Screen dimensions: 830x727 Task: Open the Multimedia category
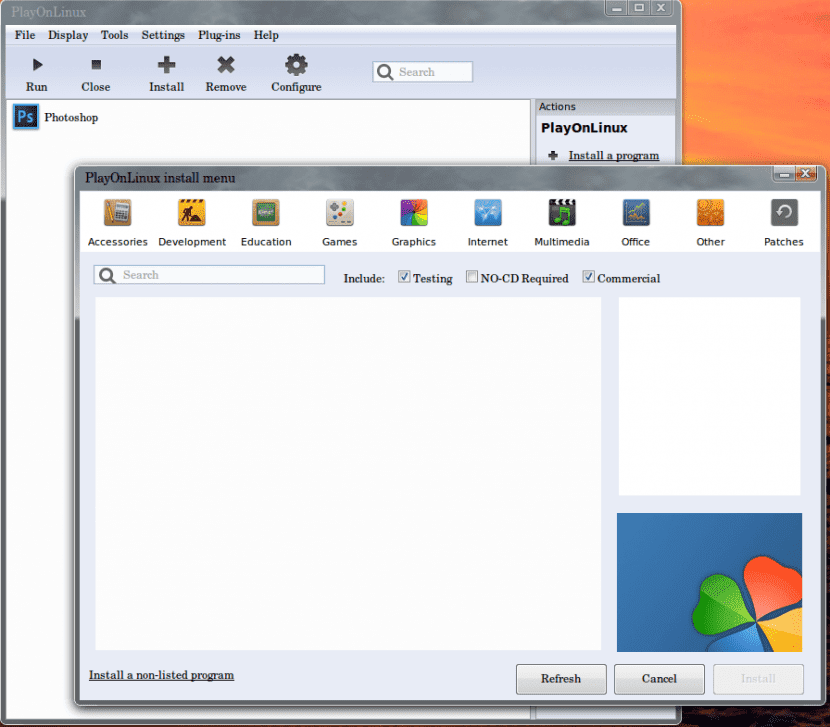click(x=562, y=223)
